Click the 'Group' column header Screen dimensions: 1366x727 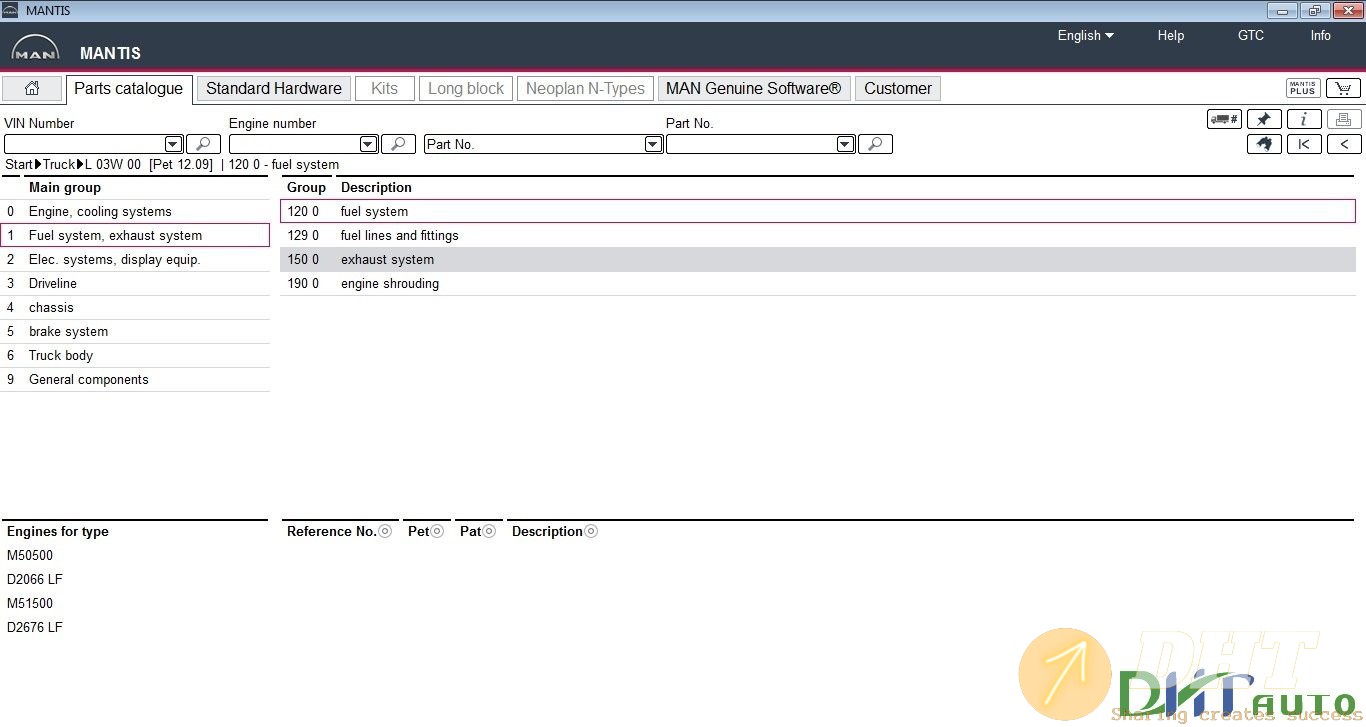(x=306, y=187)
